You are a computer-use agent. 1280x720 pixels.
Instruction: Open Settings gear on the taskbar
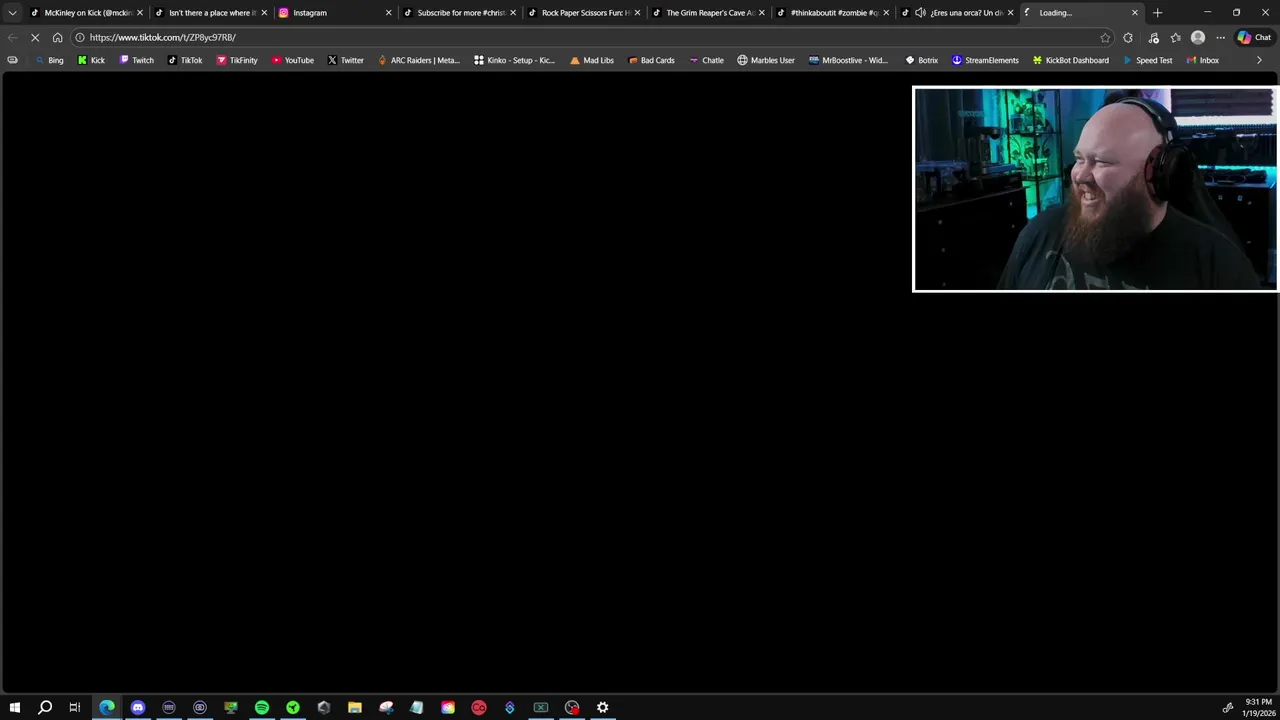coord(603,707)
